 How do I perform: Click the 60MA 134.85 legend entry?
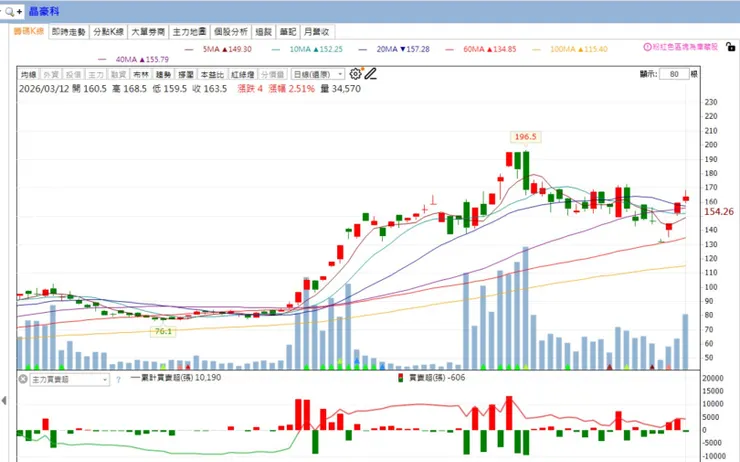pos(481,49)
